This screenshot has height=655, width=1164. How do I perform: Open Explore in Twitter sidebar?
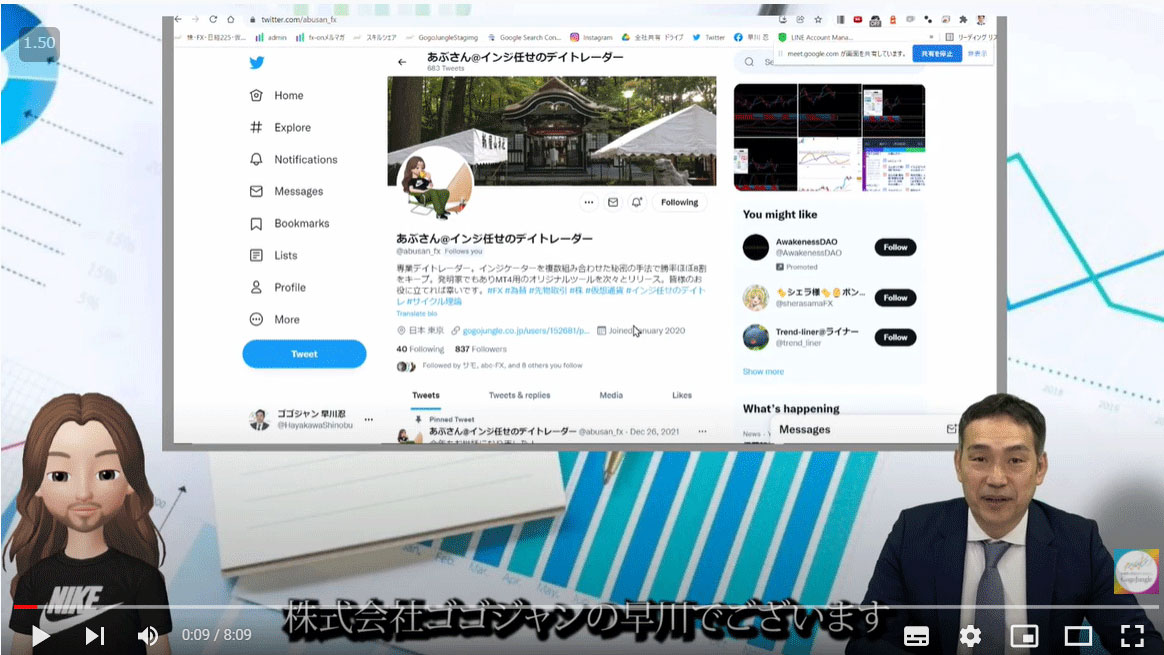coord(281,127)
